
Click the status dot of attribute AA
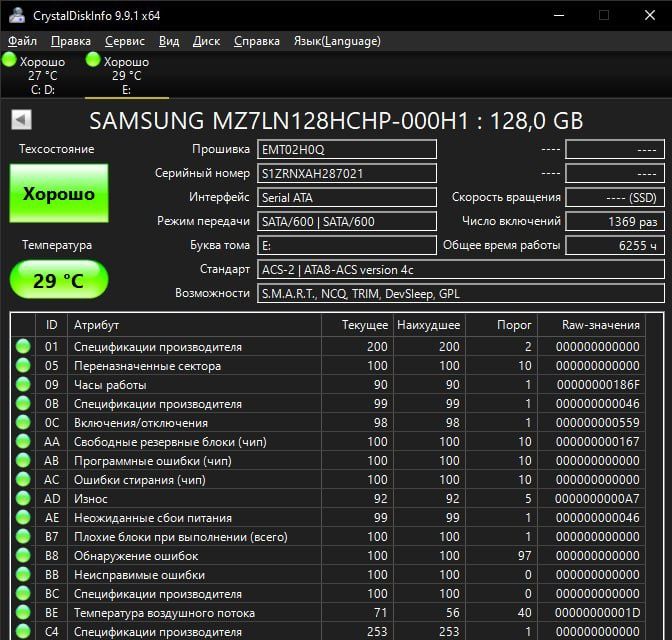coord(23,442)
